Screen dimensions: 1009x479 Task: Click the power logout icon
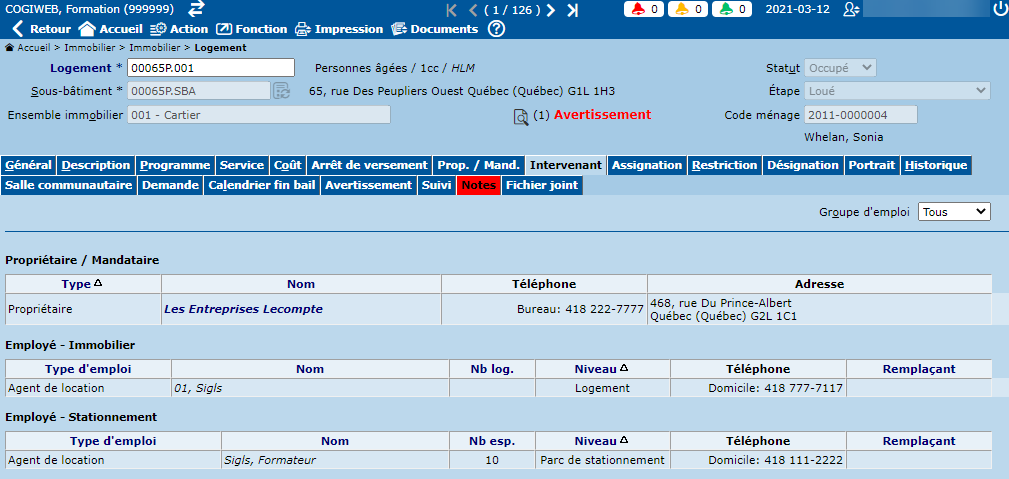1000,9
